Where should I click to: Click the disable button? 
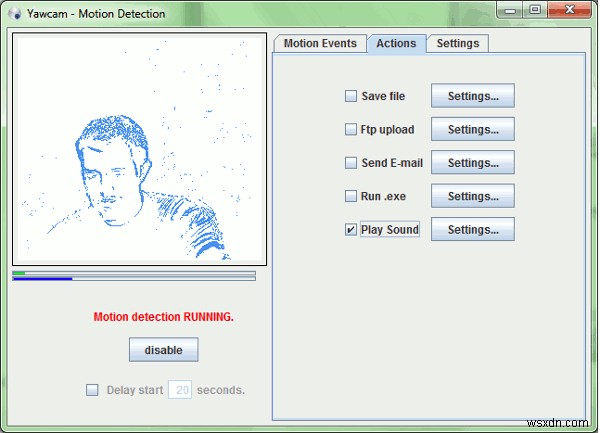pyautogui.click(x=163, y=350)
